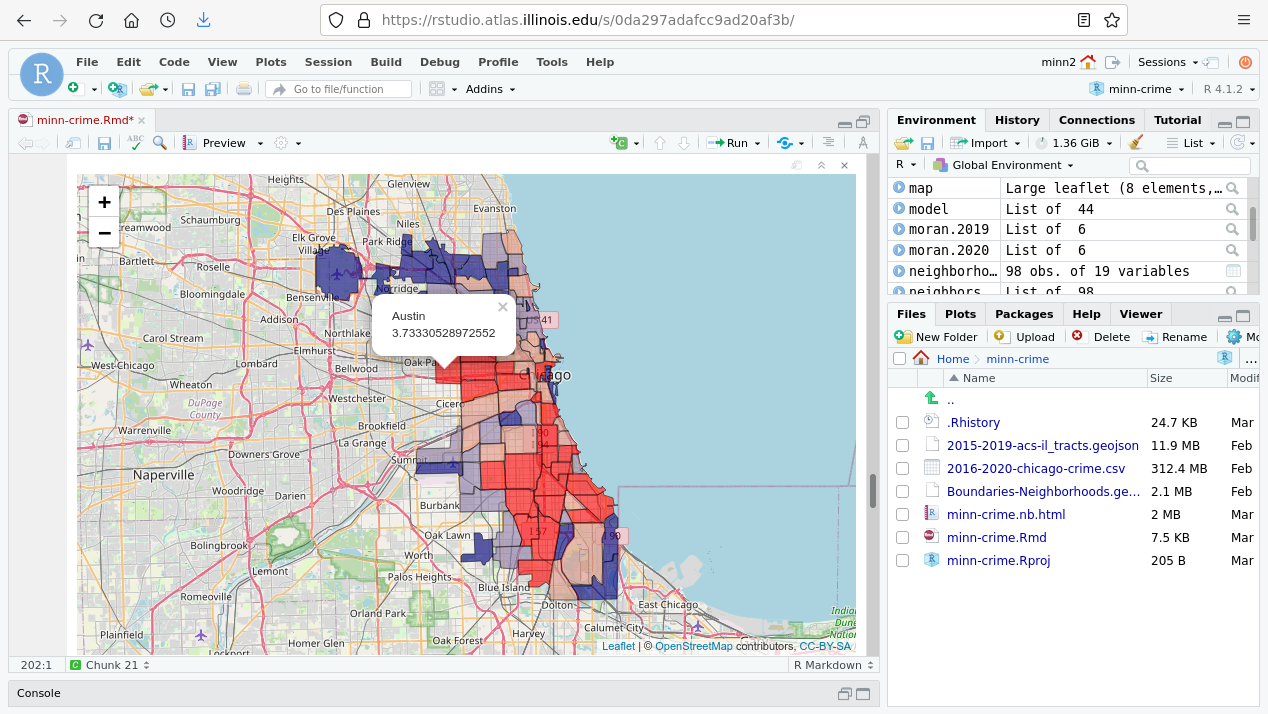Click the Go to file/function field

(338, 89)
